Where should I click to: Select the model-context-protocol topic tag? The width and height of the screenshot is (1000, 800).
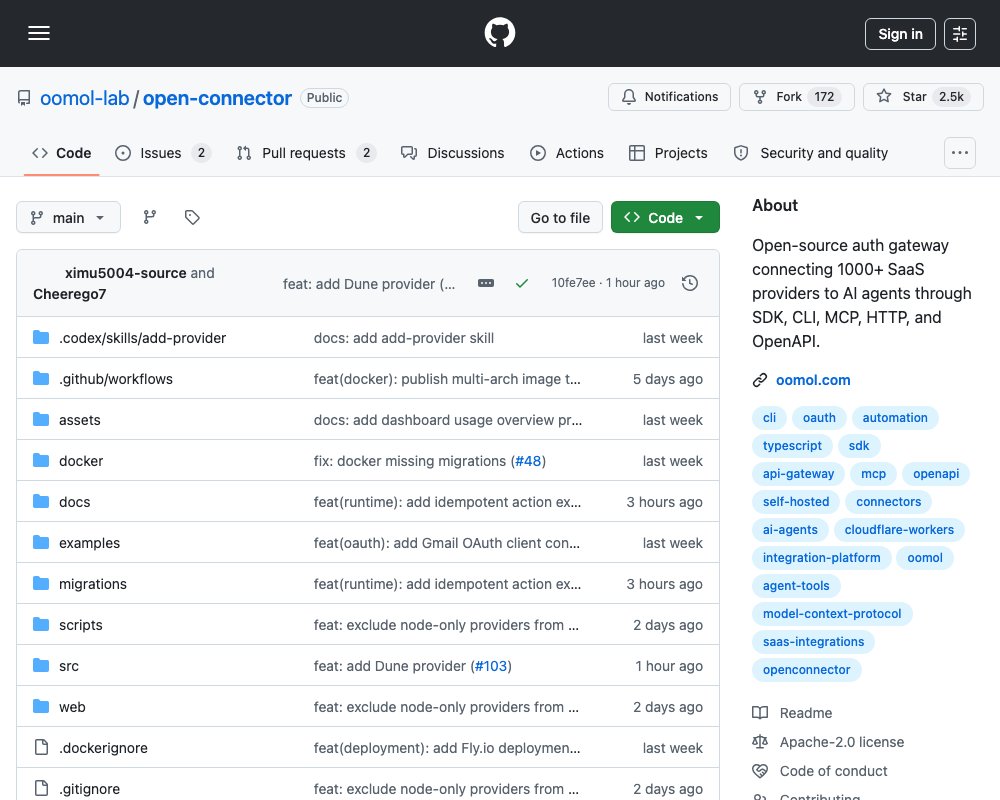(x=832, y=614)
